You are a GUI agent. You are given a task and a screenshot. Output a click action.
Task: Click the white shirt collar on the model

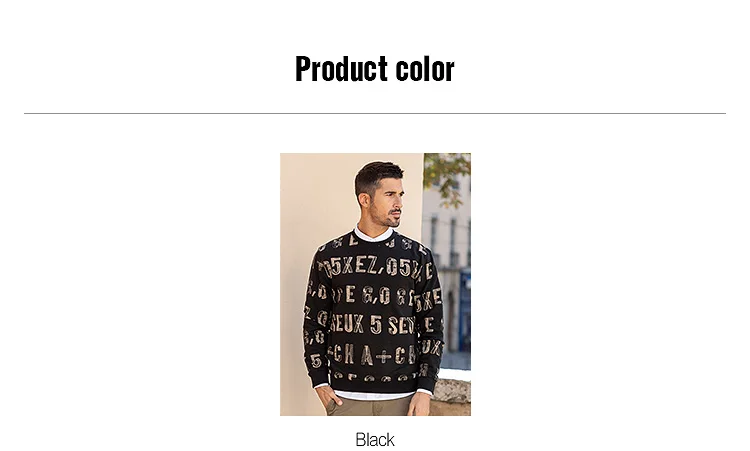(x=373, y=234)
